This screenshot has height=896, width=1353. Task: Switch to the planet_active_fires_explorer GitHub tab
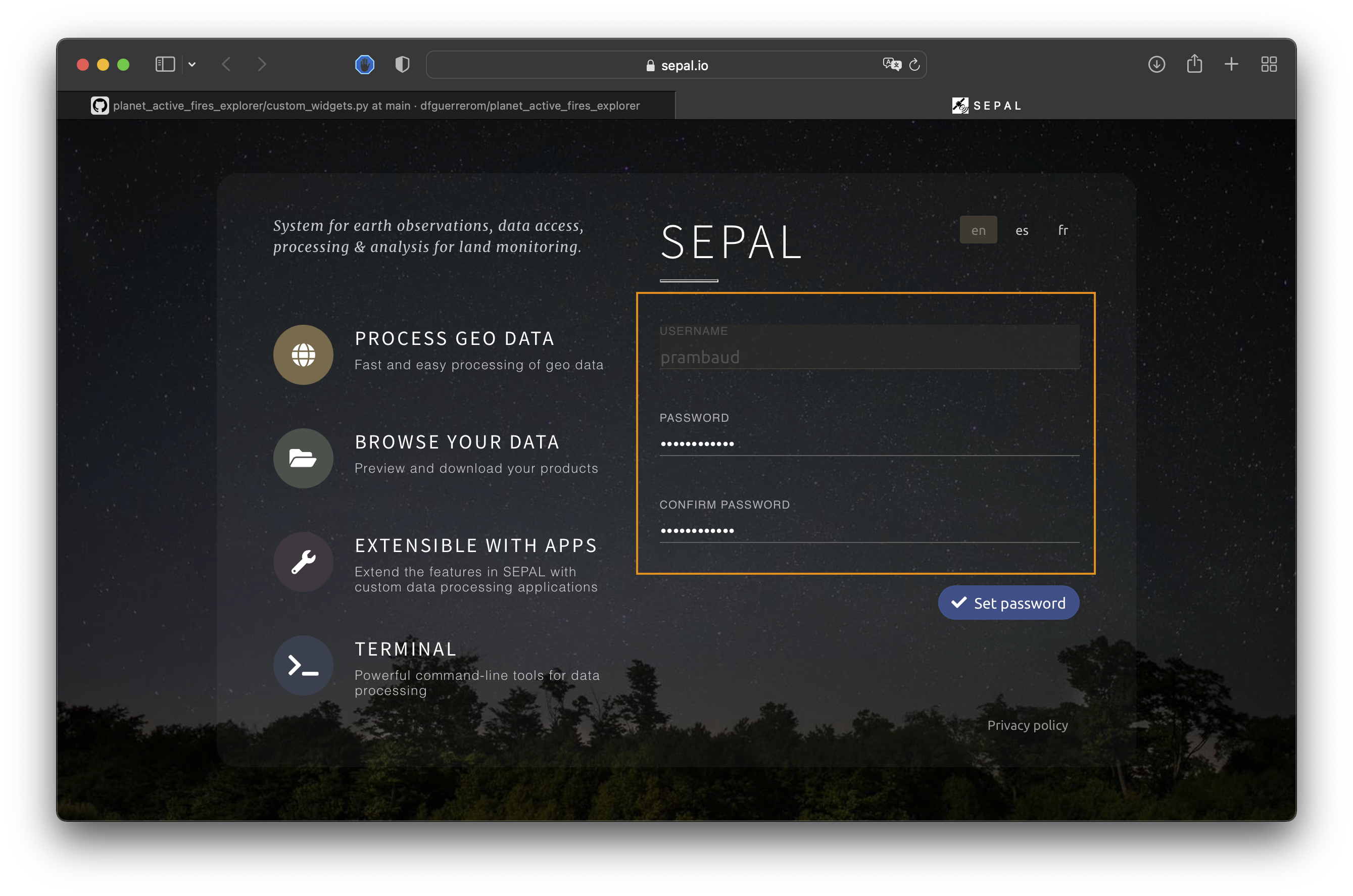tap(366, 106)
